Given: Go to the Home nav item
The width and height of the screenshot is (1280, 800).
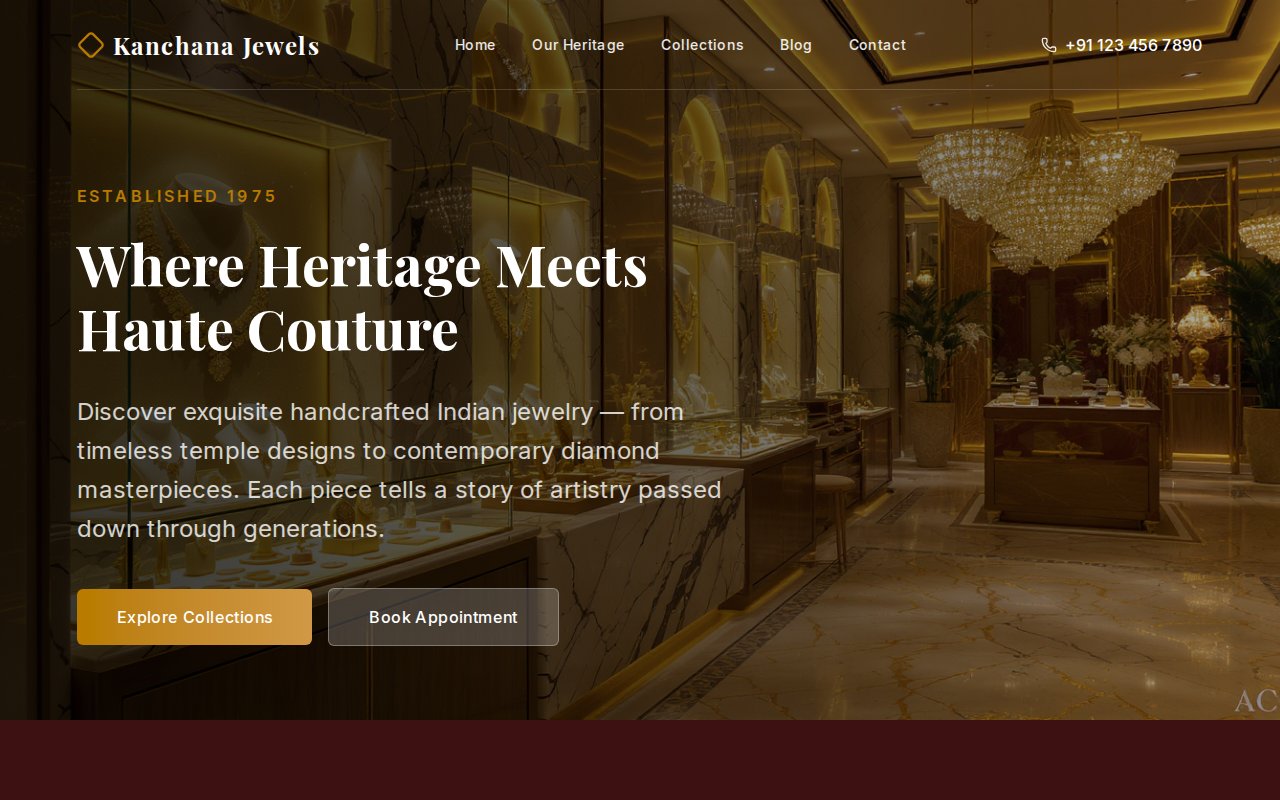Looking at the screenshot, I should click(475, 45).
